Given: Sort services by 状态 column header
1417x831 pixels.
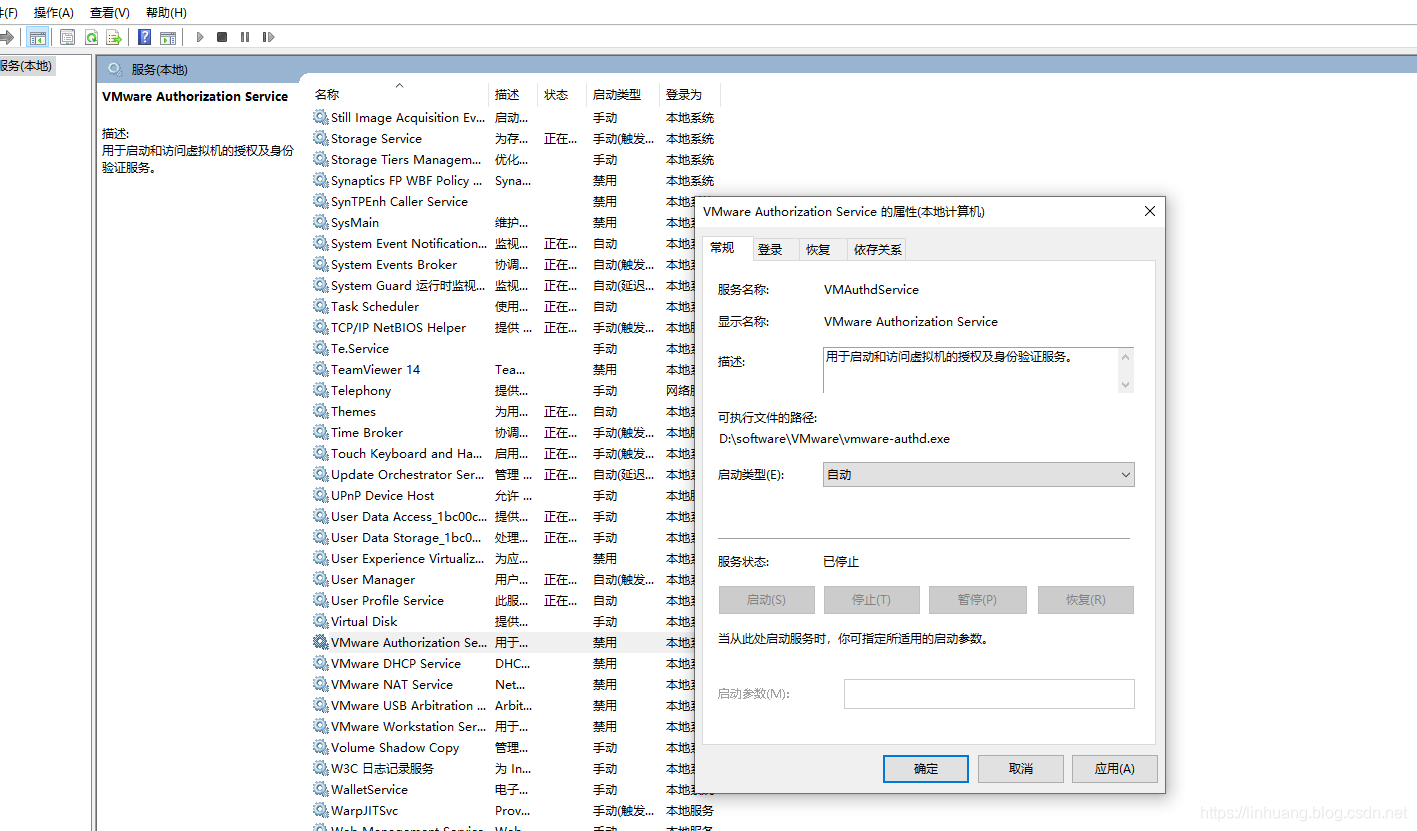Looking at the screenshot, I should pyautogui.click(x=561, y=94).
